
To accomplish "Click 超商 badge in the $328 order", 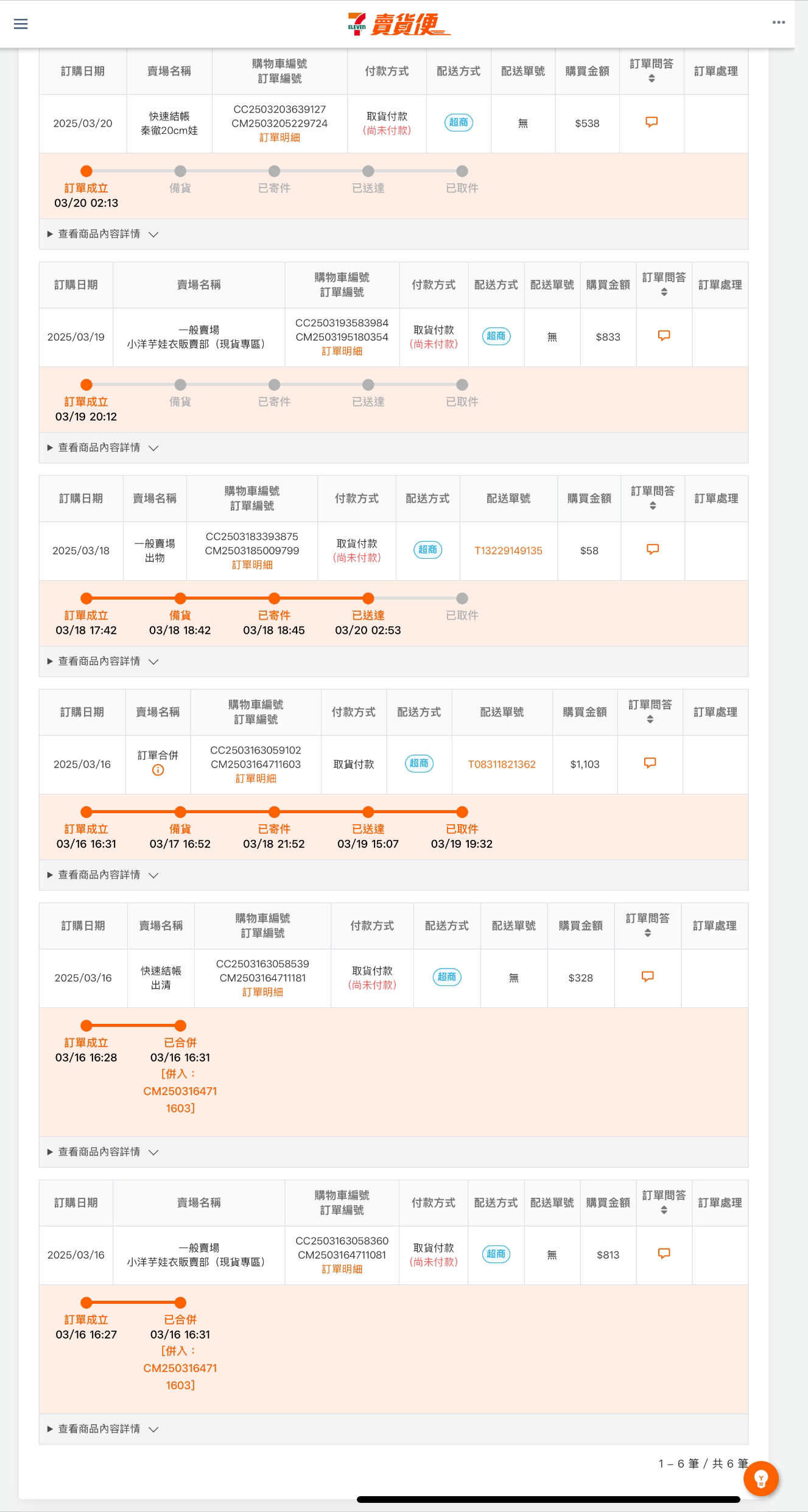I will pyautogui.click(x=447, y=977).
